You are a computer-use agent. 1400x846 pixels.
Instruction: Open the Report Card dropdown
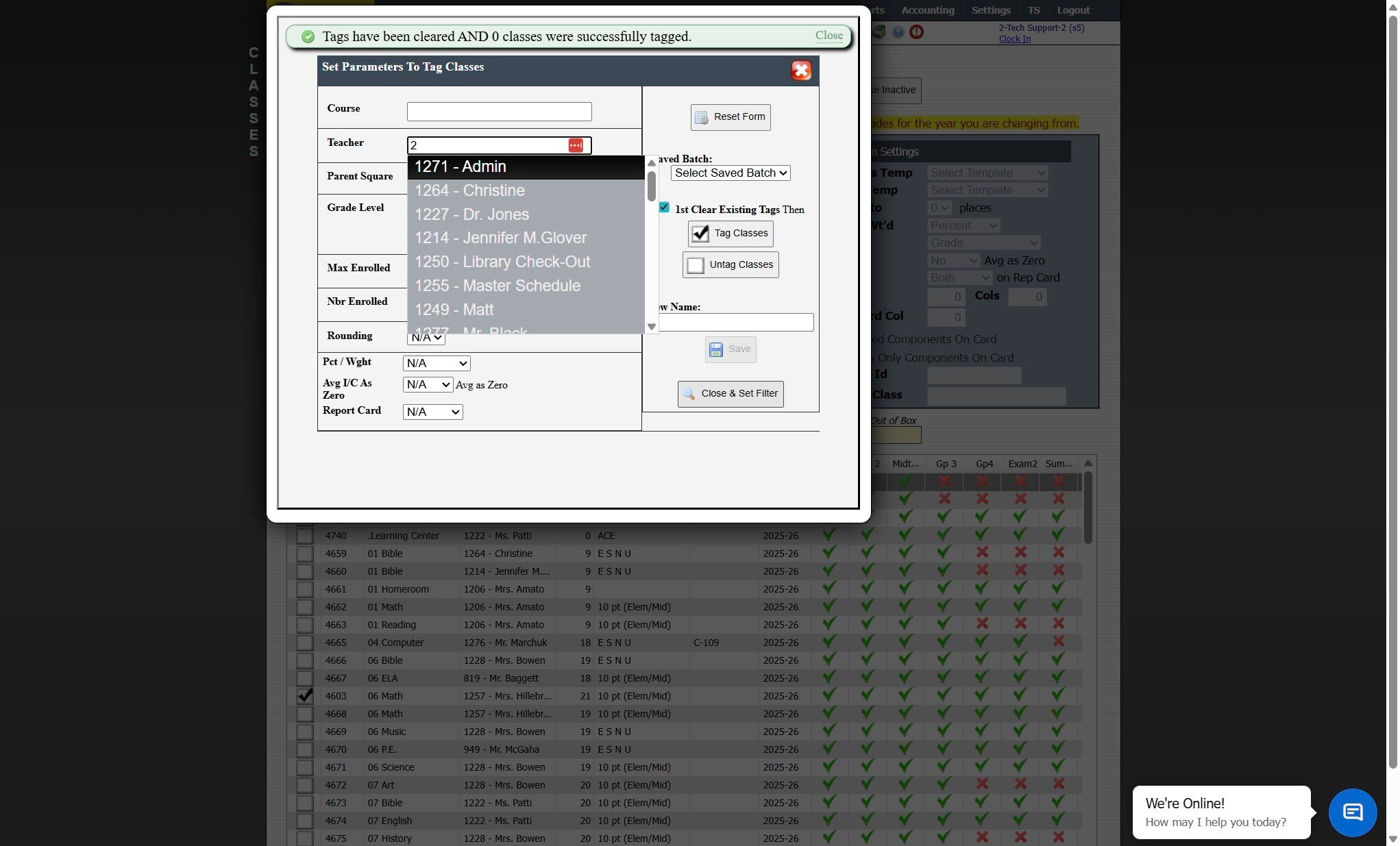click(x=432, y=412)
